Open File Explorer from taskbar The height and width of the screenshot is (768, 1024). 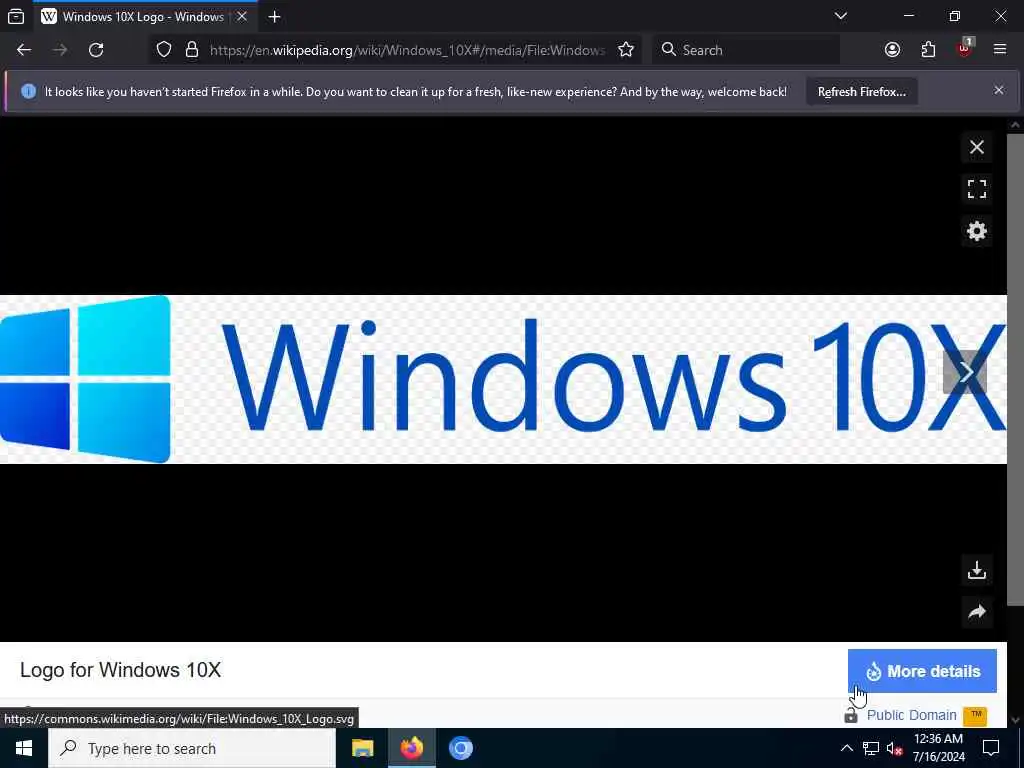362,748
